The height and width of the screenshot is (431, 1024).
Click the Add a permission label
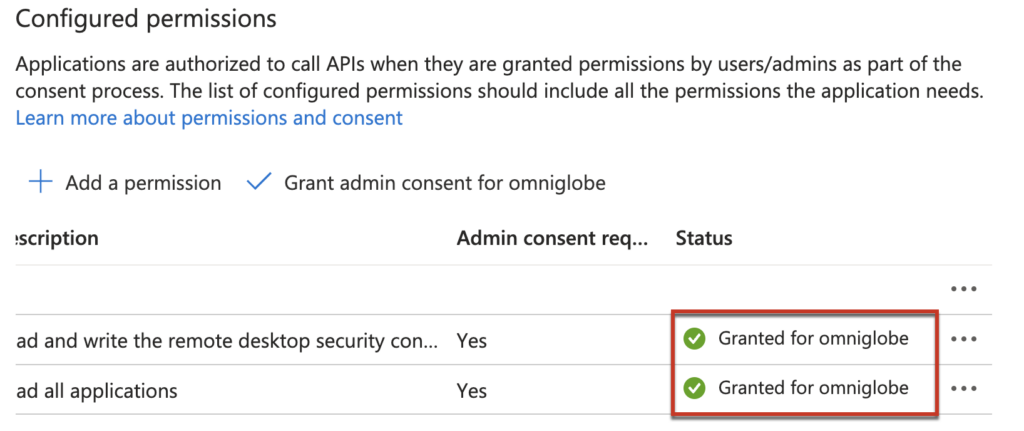click(x=143, y=183)
